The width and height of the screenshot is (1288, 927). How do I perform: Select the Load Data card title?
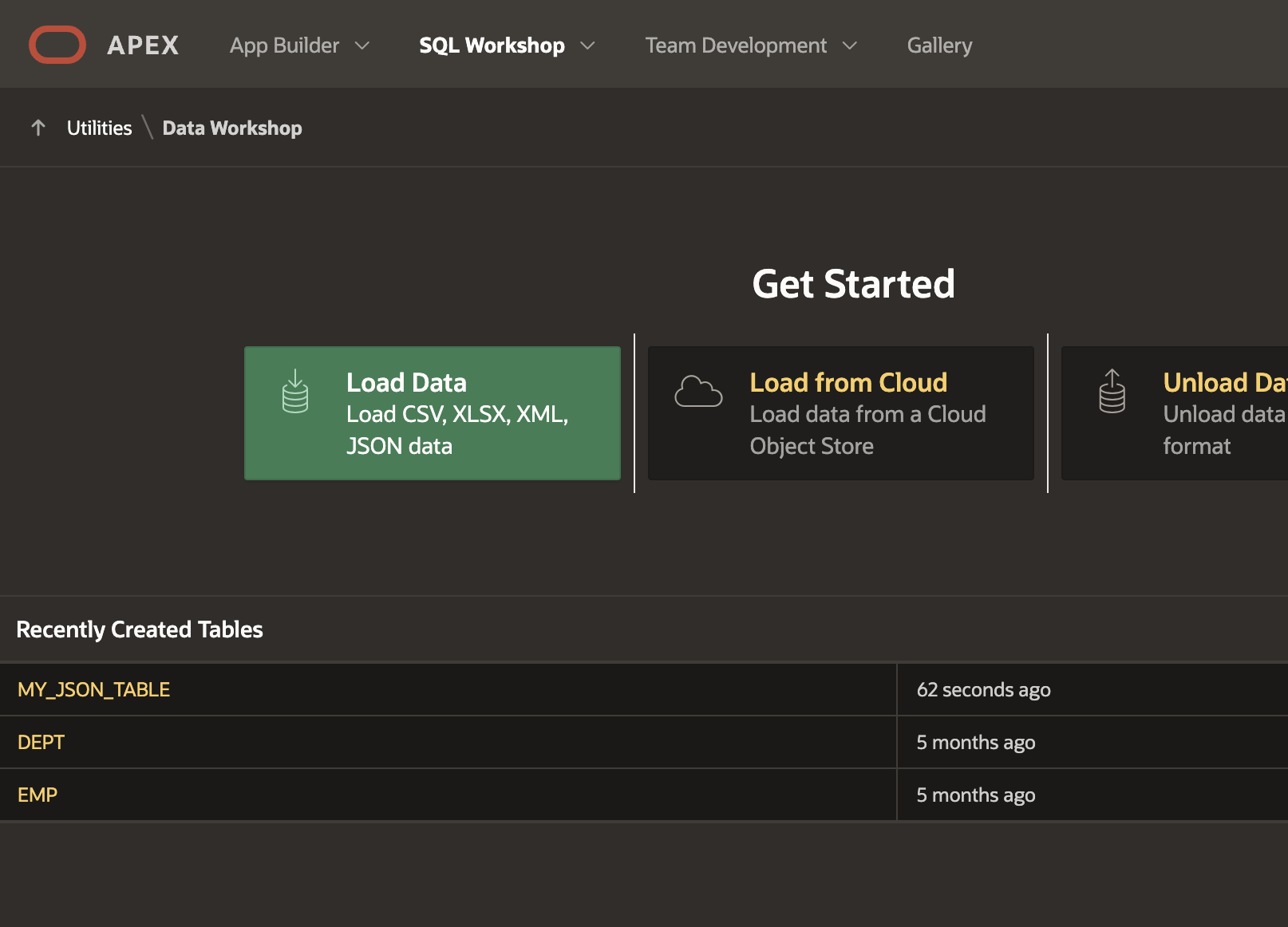[x=406, y=382]
